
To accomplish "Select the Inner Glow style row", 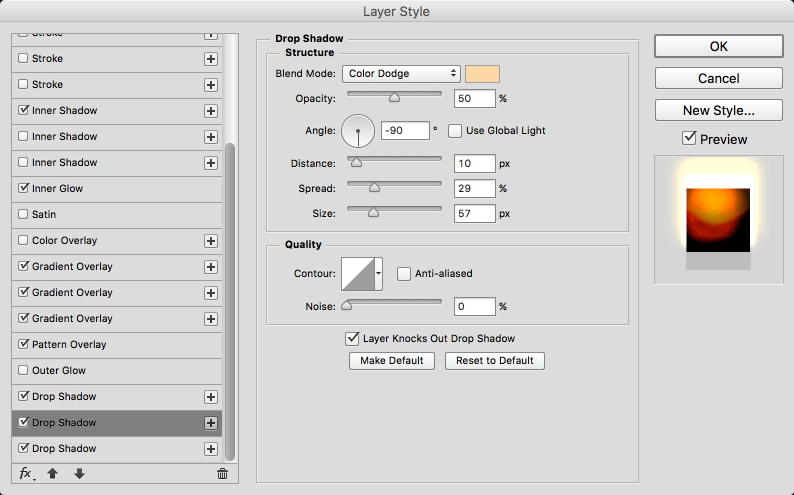I will pos(58,189).
